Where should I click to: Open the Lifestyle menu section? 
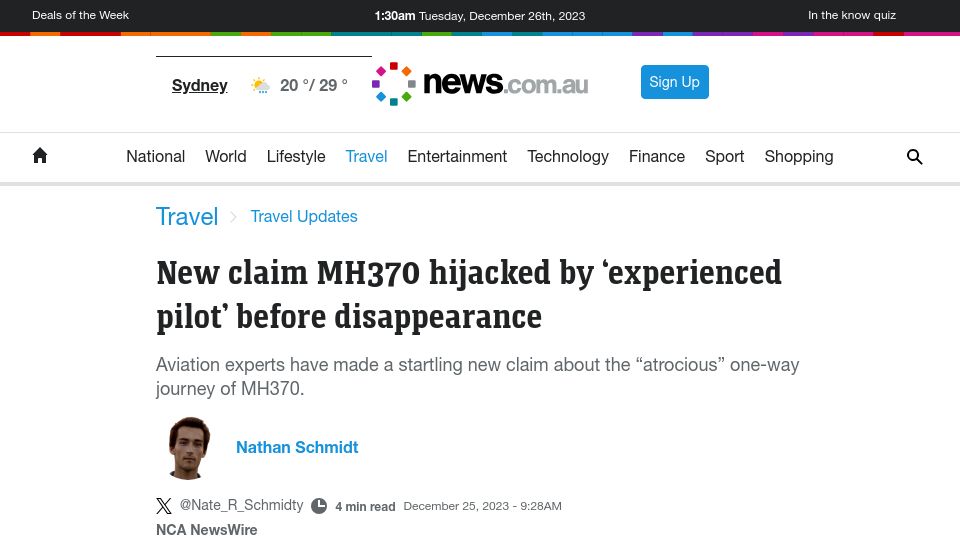coord(296,157)
